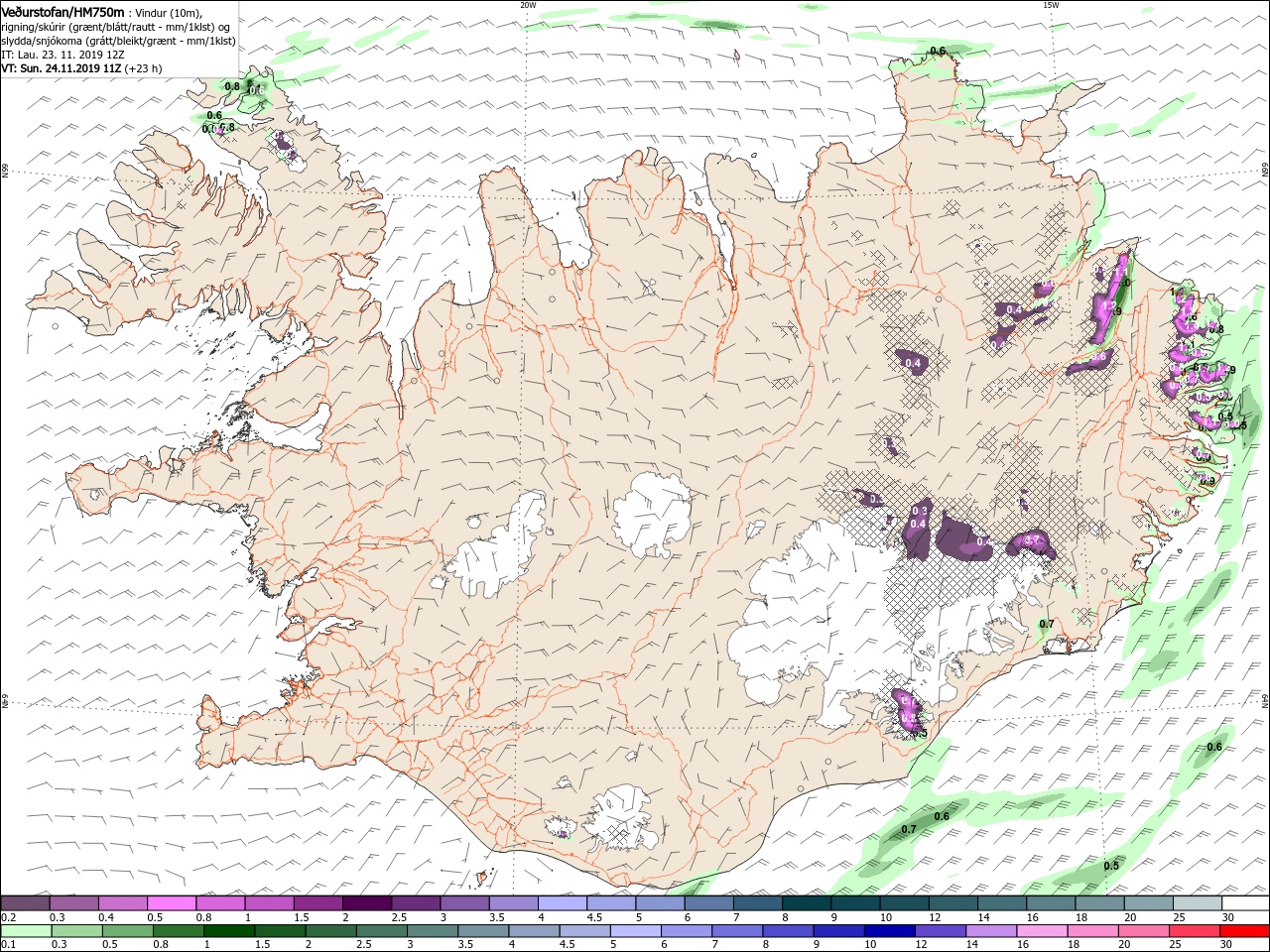
Task: Click the 20W longitude label
Action: click(x=528, y=4)
